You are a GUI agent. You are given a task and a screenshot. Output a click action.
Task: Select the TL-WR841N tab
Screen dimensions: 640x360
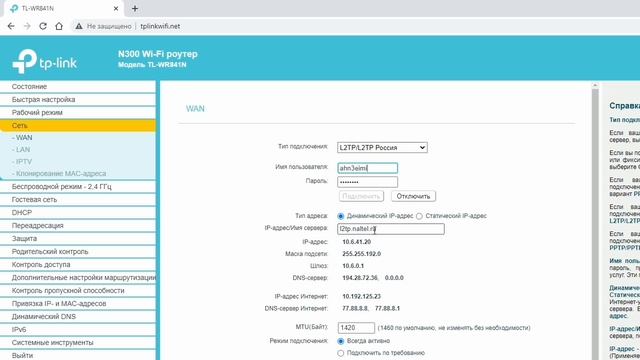(65, 8)
